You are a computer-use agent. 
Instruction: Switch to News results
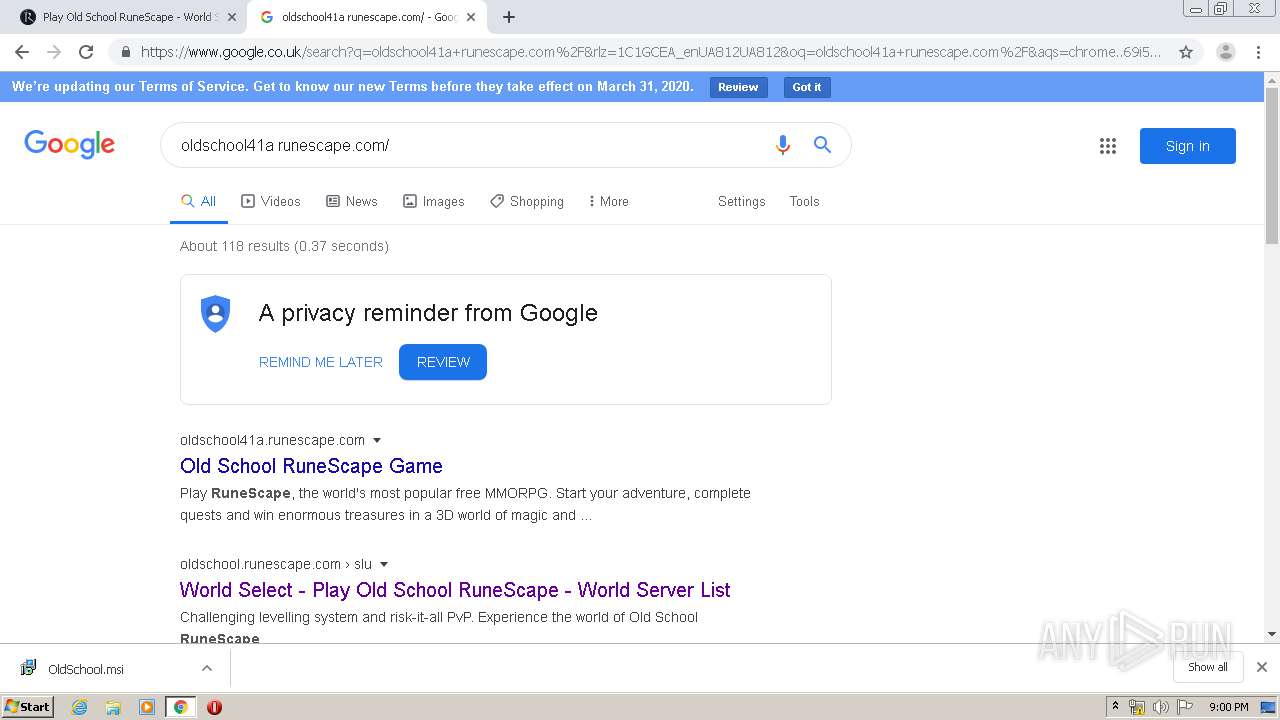pyautogui.click(x=352, y=201)
